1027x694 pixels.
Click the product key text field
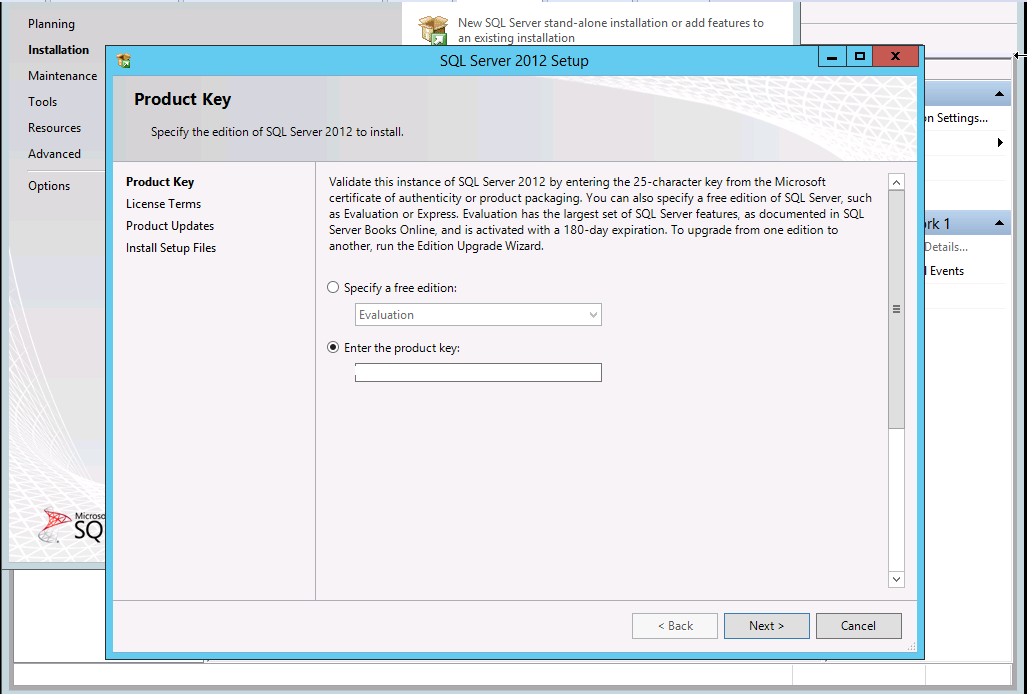(x=478, y=373)
